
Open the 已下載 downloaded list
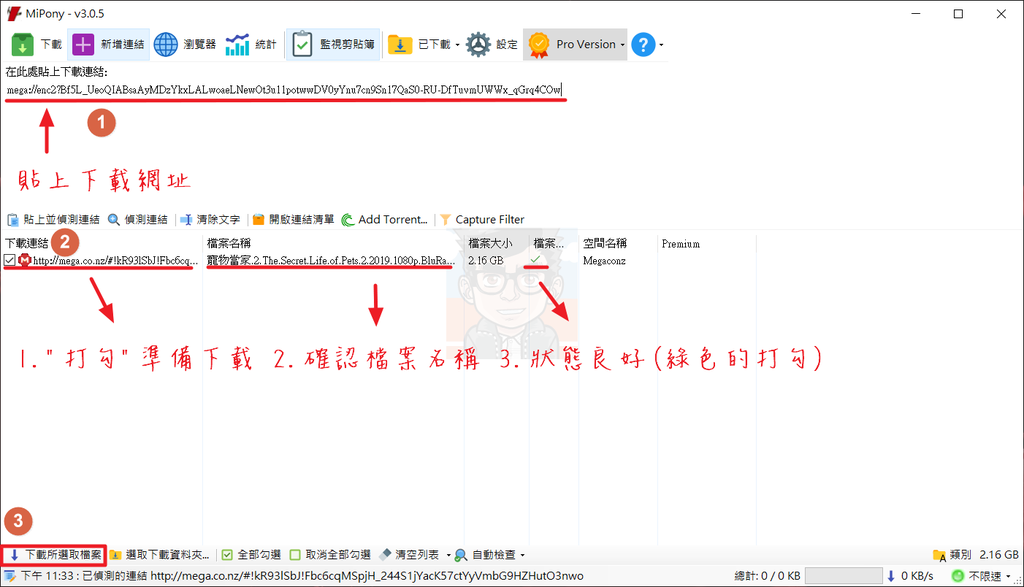(x=419, y=44)
